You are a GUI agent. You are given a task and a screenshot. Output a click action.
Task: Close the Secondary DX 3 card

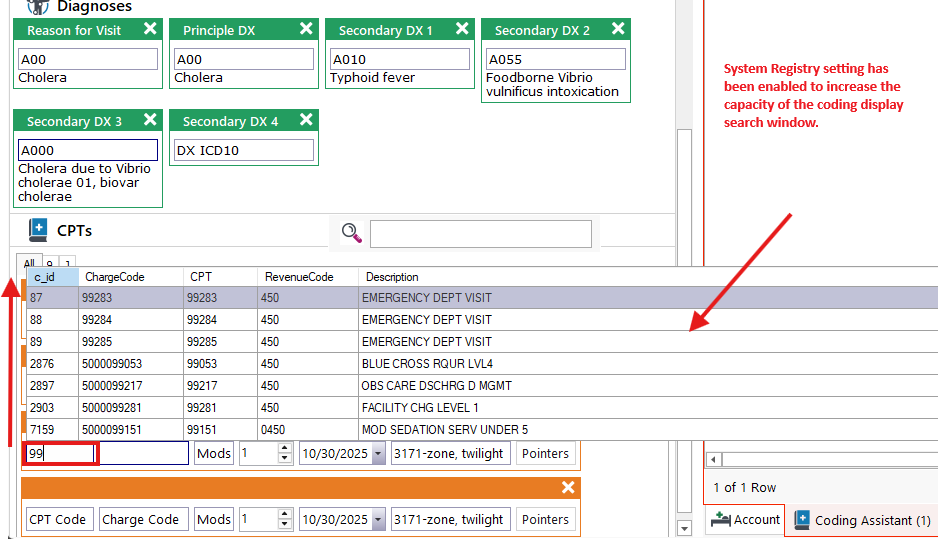150,120
